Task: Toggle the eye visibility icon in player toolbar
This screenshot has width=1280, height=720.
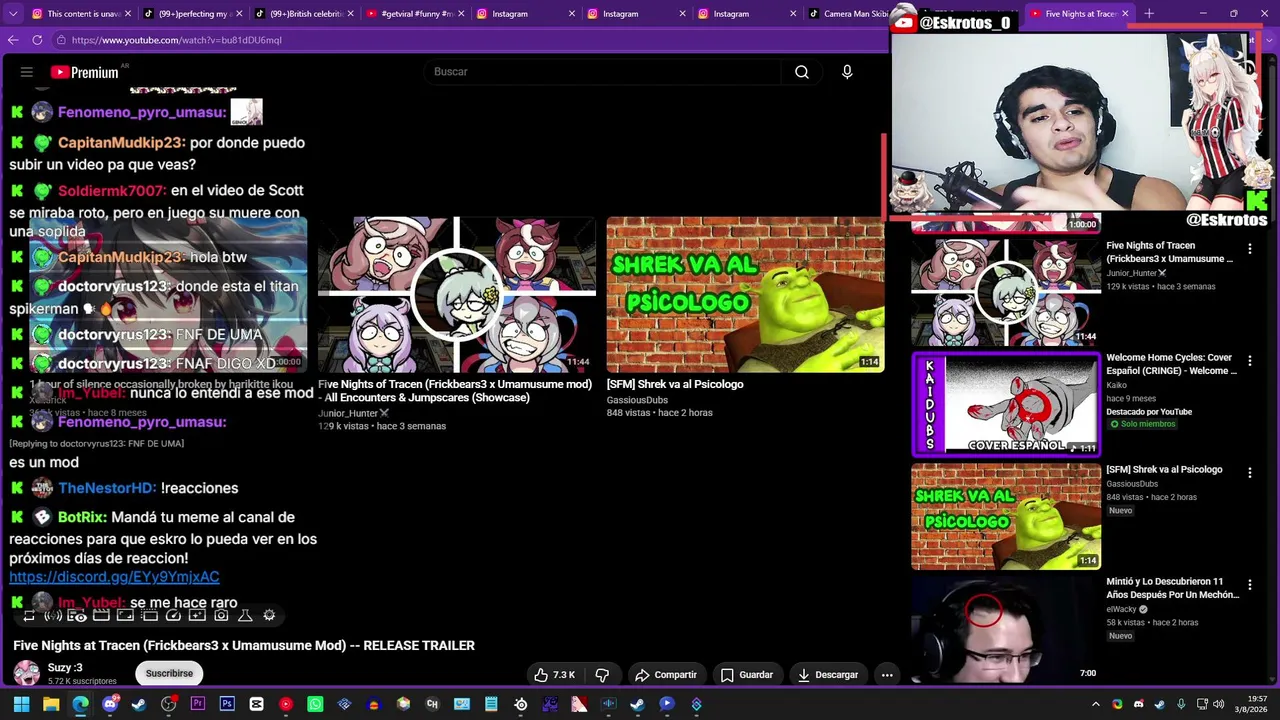Action: coord(77,616)
